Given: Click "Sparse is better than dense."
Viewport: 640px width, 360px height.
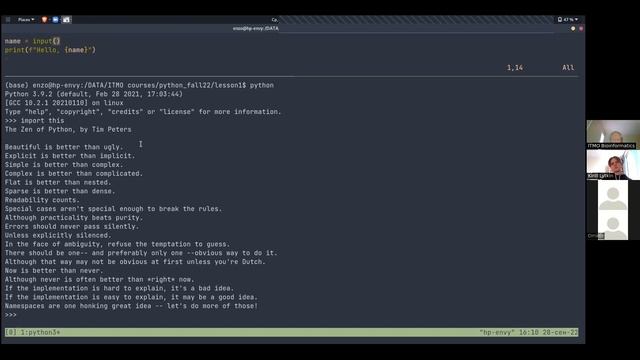Looking at the screenshot, I should (x=60, y=191).
